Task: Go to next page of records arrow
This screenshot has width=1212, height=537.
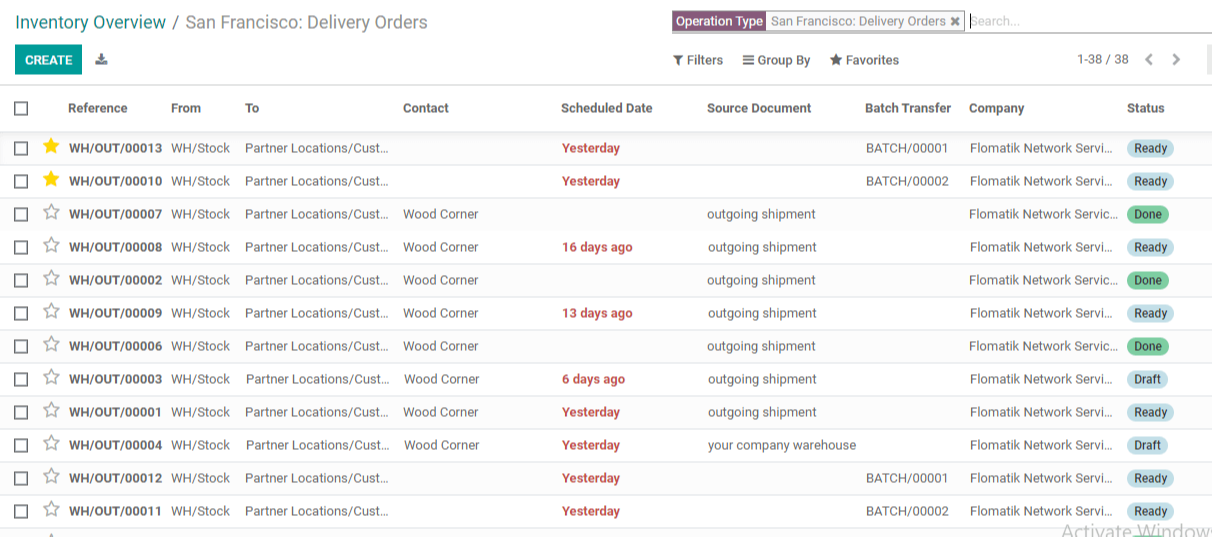Action: click(x=1176, y=60)
